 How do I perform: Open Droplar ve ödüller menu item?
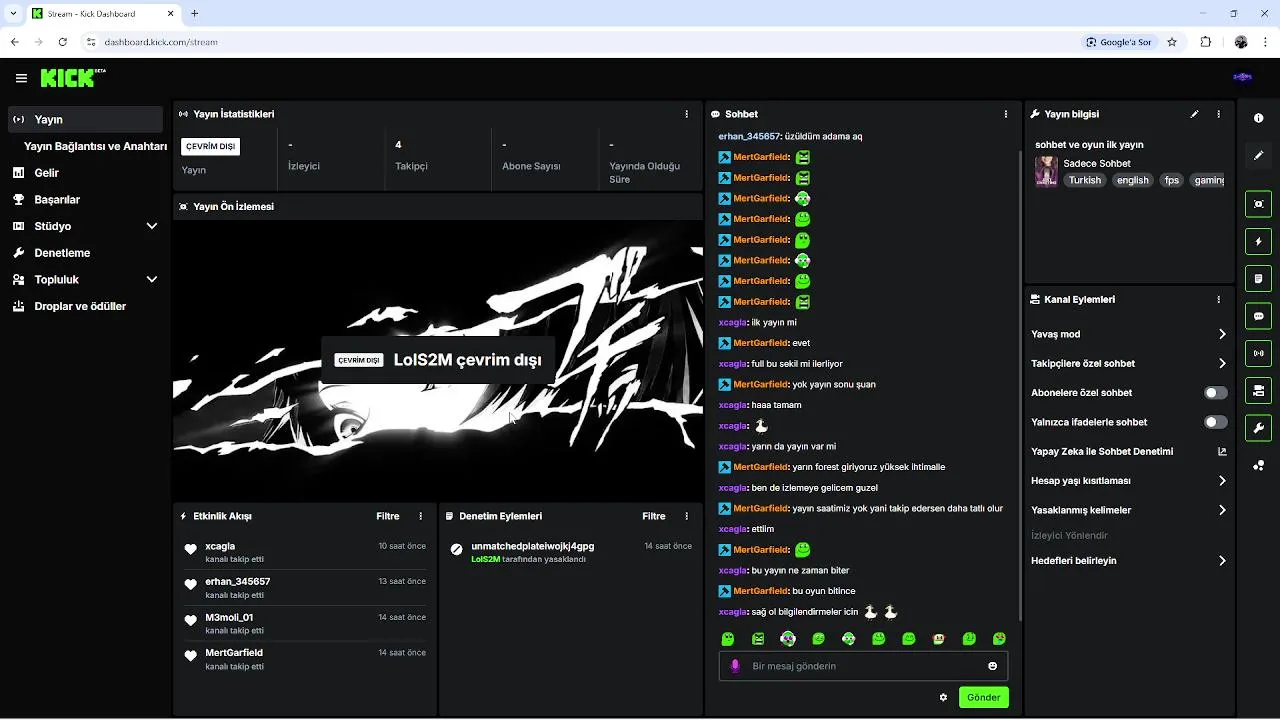click(x=85, y=306)
